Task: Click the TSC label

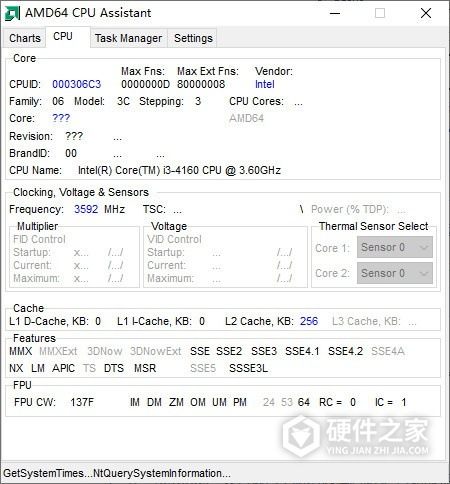Action: pyautogui.click(x=154, y=209)
